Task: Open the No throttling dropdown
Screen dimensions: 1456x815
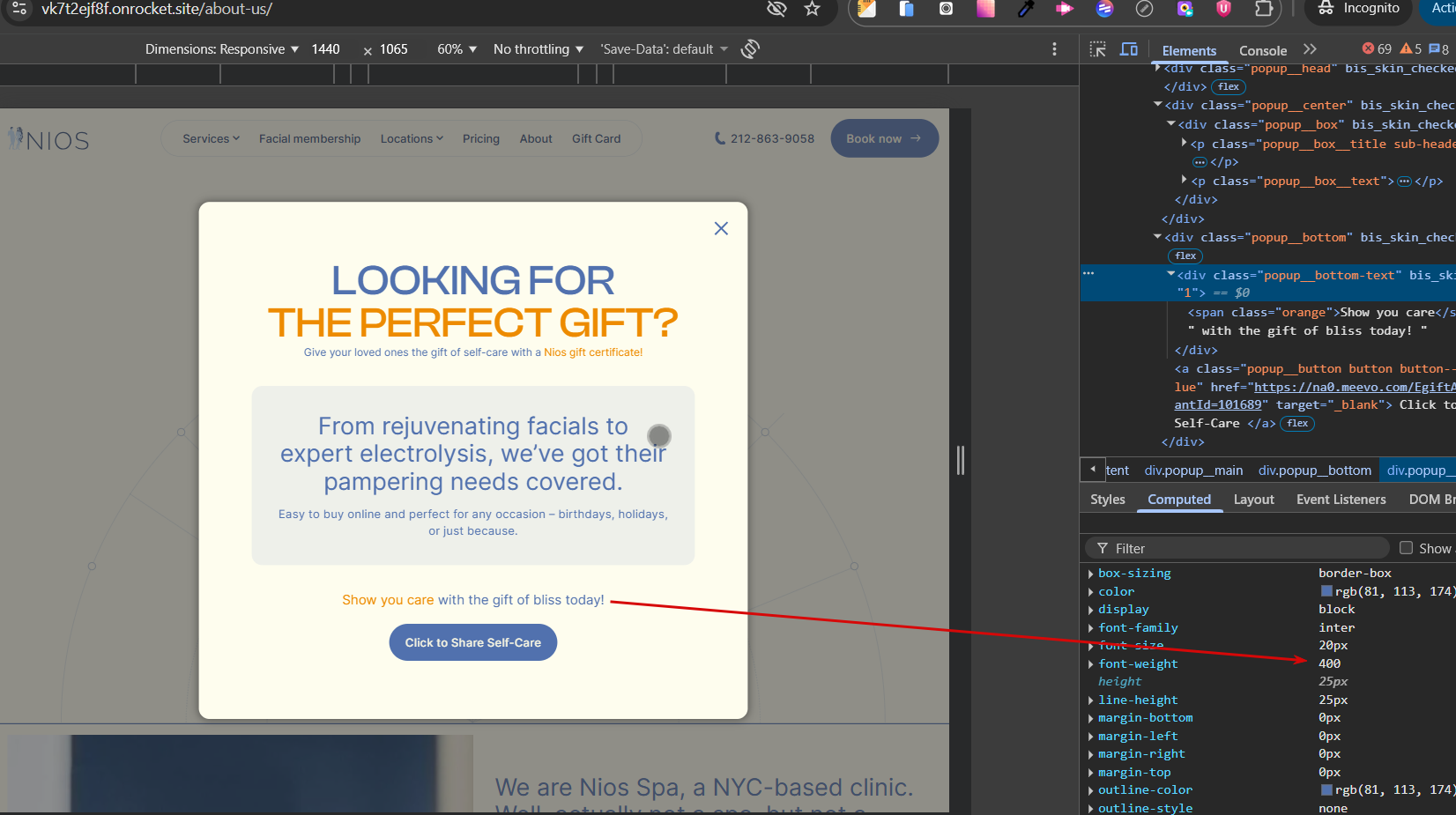Action: tap(538, 49)
